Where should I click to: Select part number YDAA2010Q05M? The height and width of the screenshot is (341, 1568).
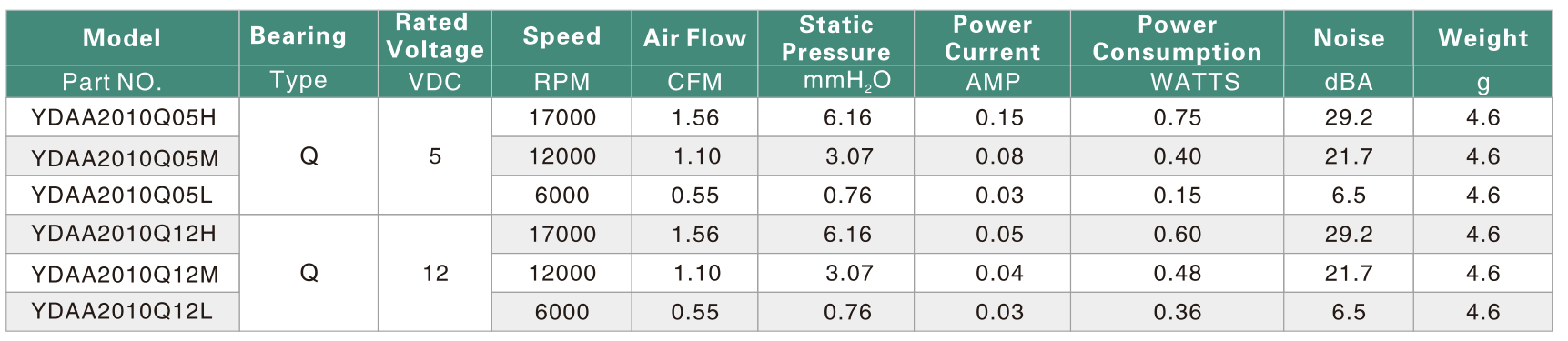click(125, 158)
